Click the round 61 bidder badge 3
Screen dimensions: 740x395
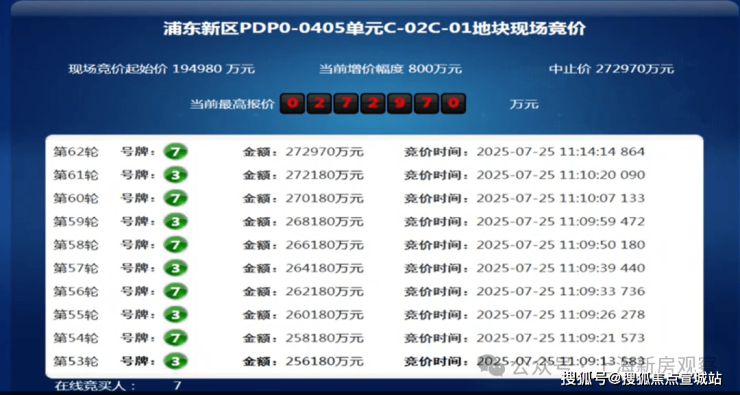[x=176, y=175]
